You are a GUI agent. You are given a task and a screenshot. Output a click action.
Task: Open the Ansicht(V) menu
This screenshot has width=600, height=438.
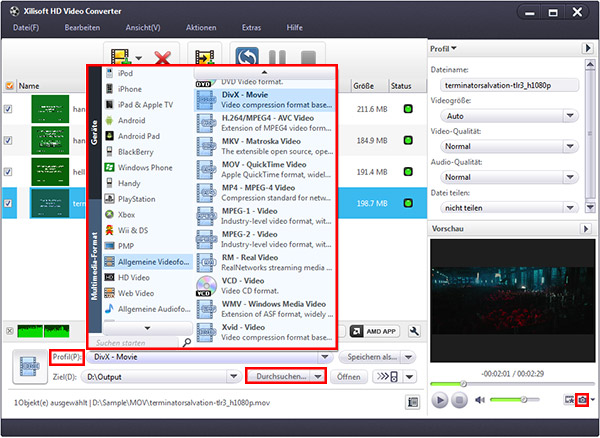(143, 28)
